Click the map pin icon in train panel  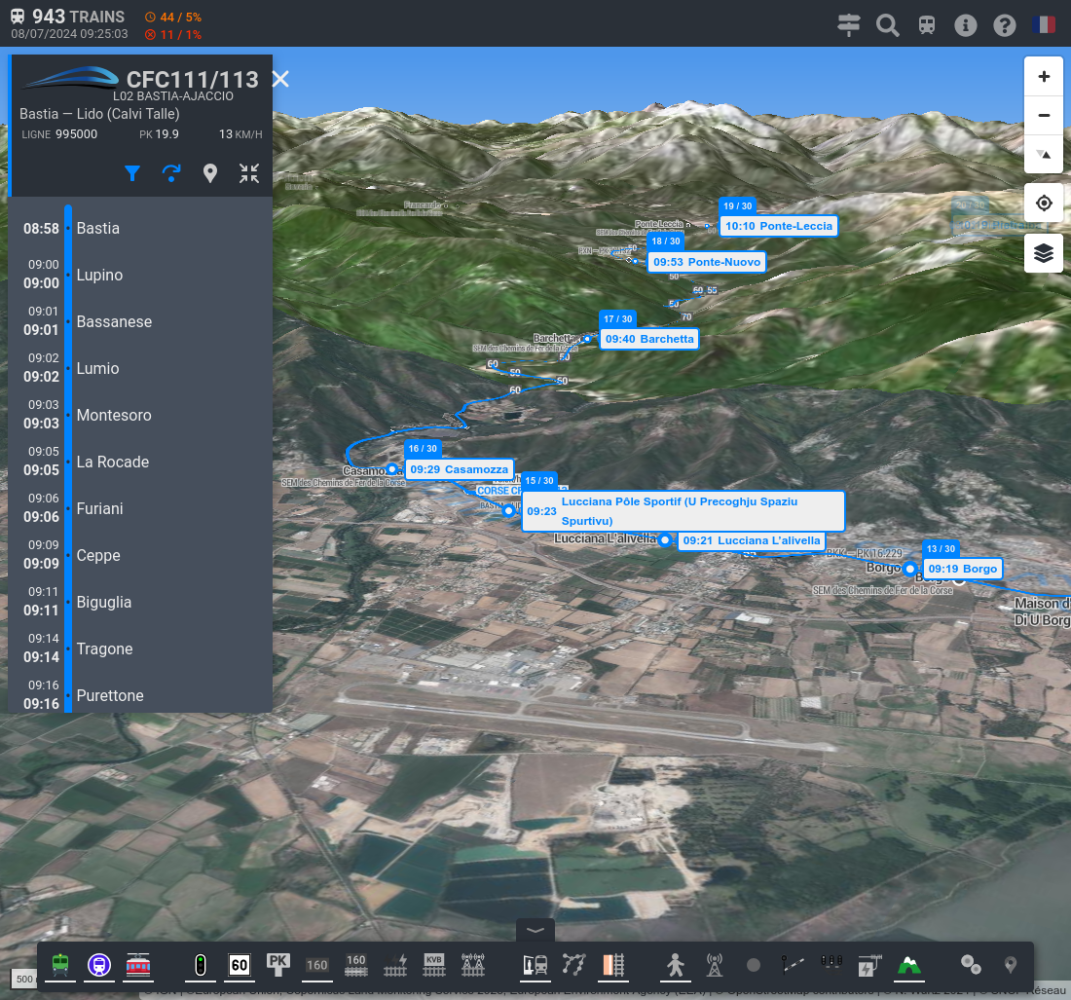[x=210, y=174]
